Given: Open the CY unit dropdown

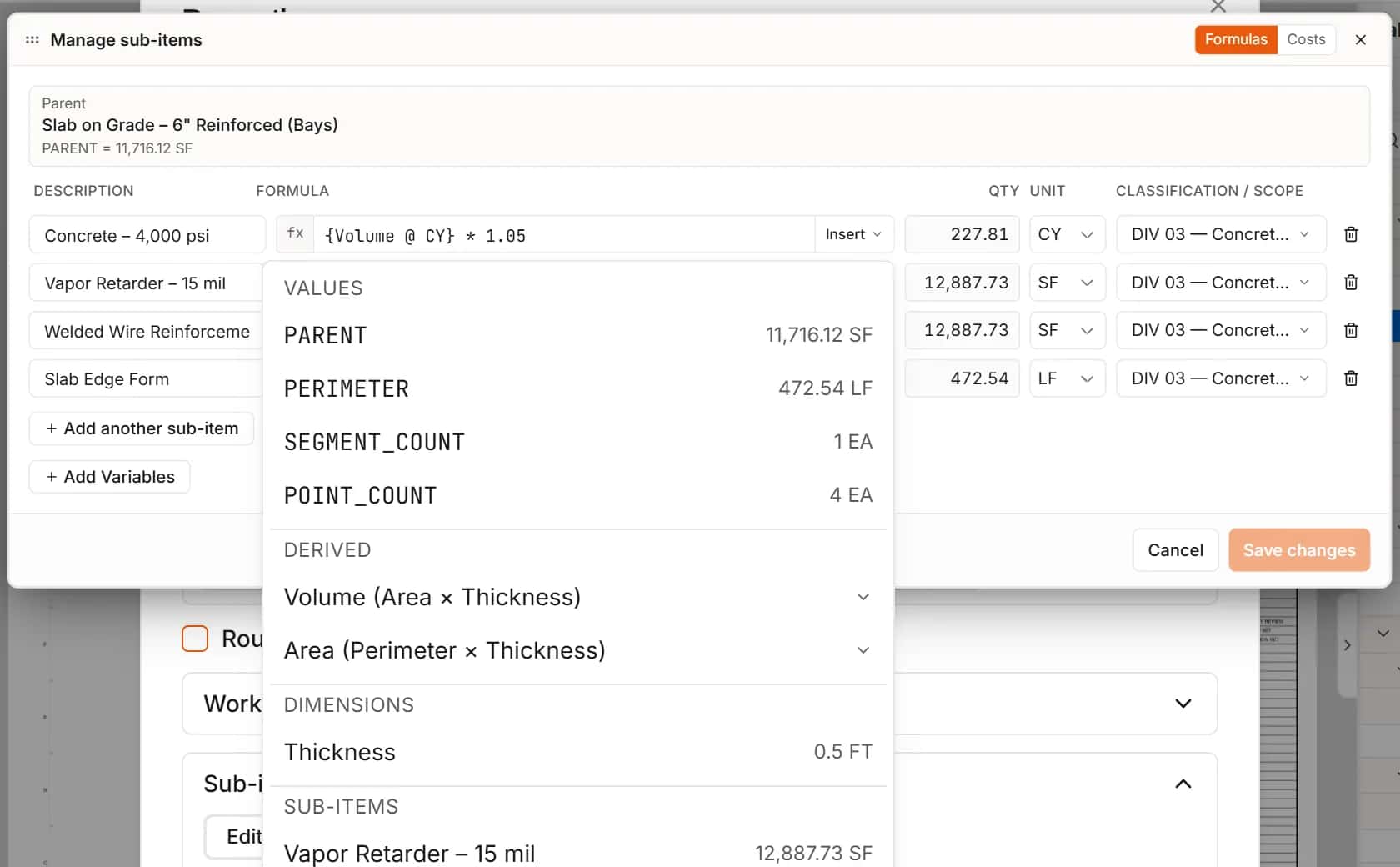Looking at the screenshot, I should click(1067, 234).
